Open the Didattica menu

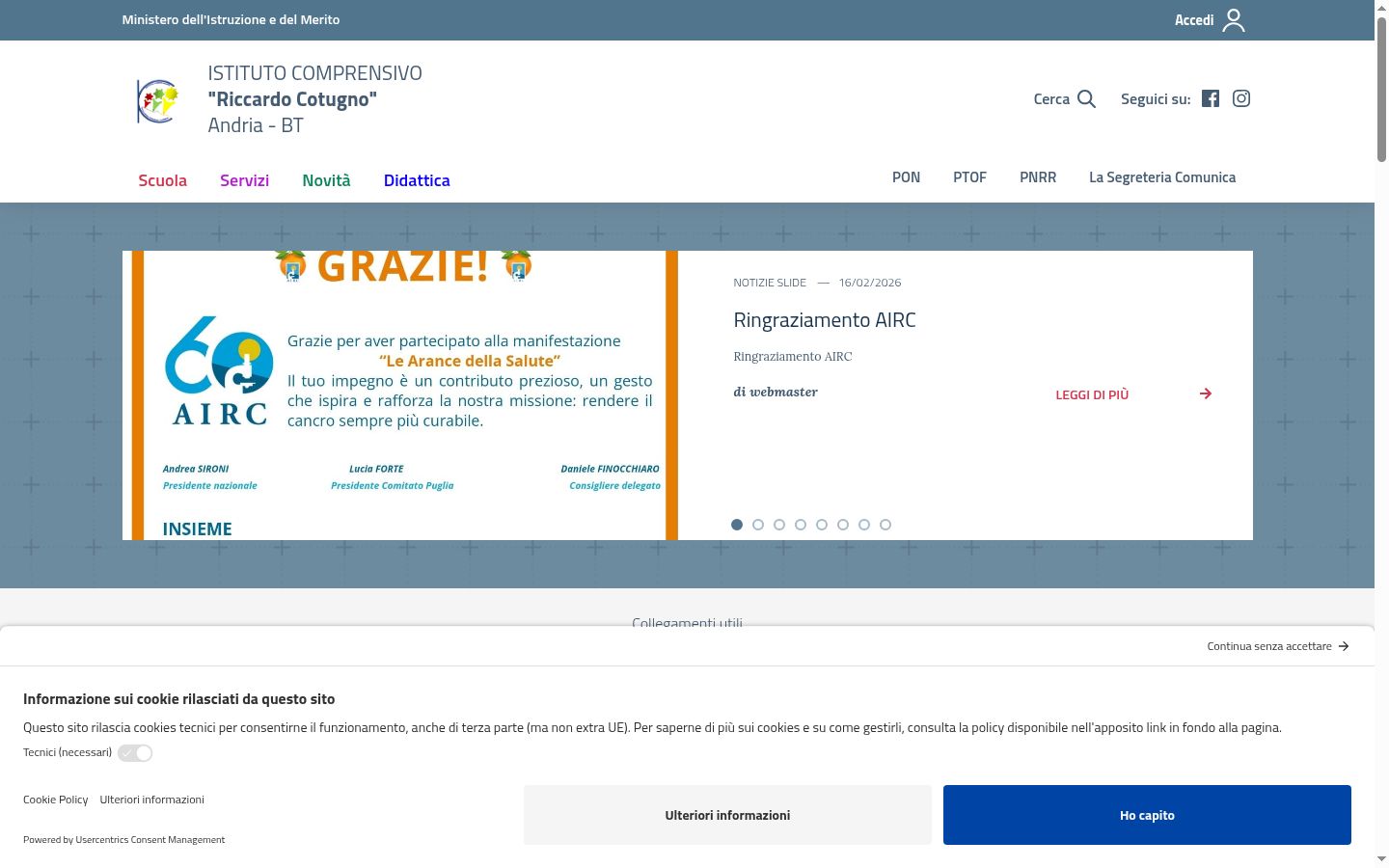tap(417, 180)
